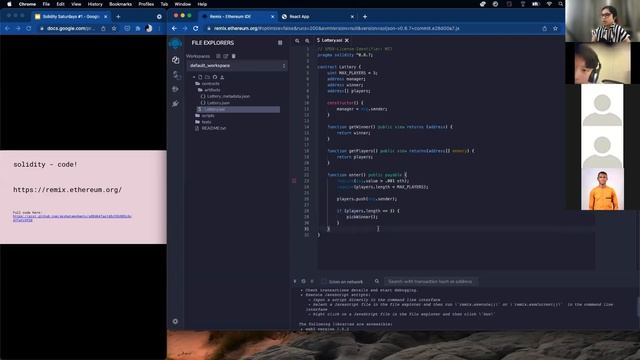640x360 pixels.
Task: Open the Deploy and run transactions icon
Action: [176, 89]
